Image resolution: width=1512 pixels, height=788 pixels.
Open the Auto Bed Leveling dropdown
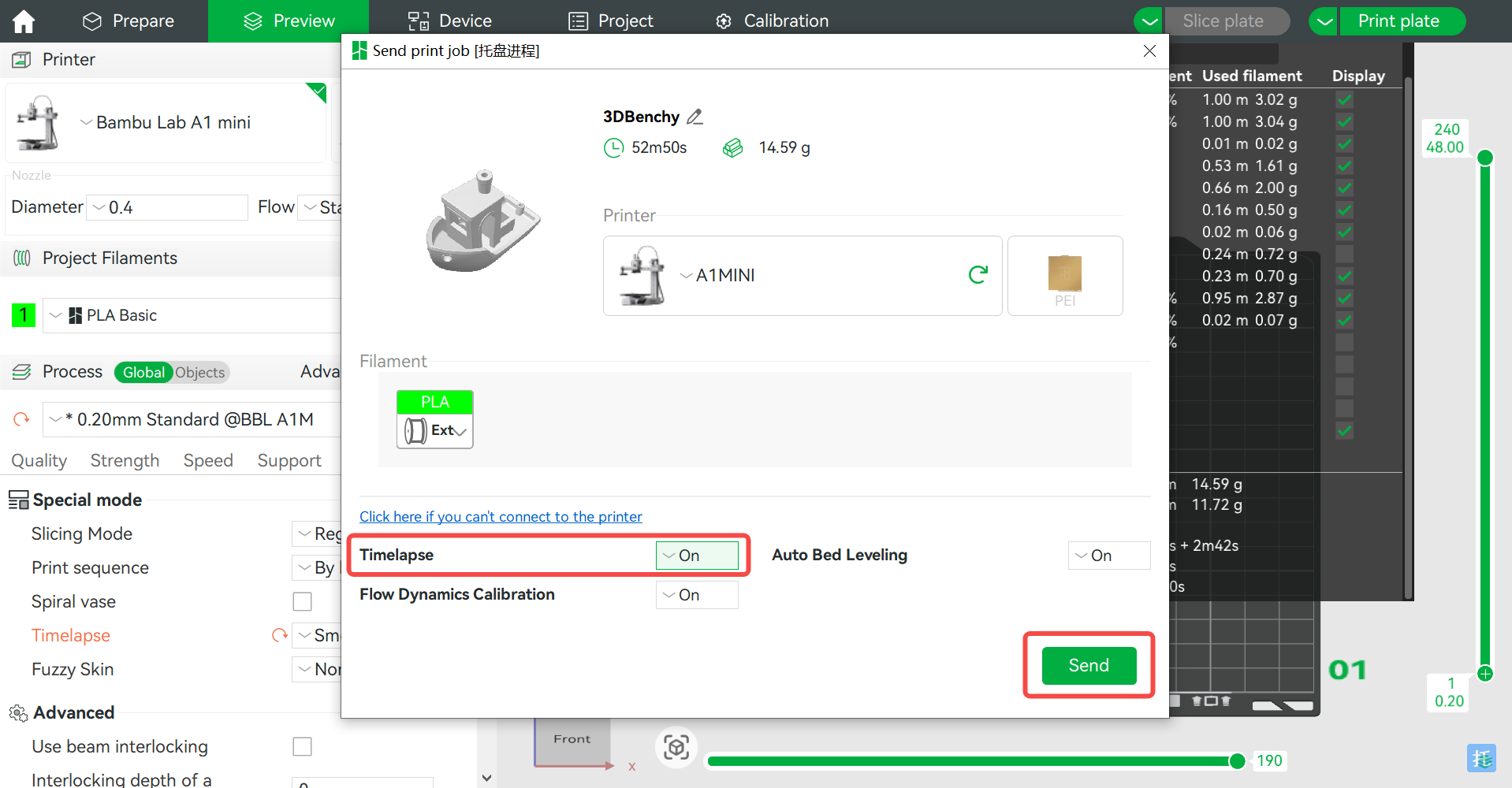pos(1109,556)
